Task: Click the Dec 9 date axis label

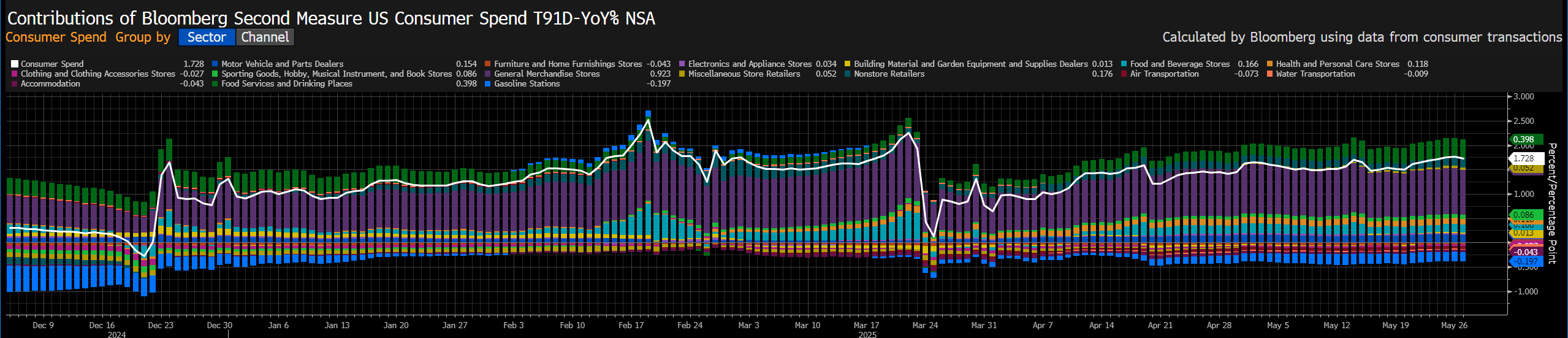Action: pos(43,325)
